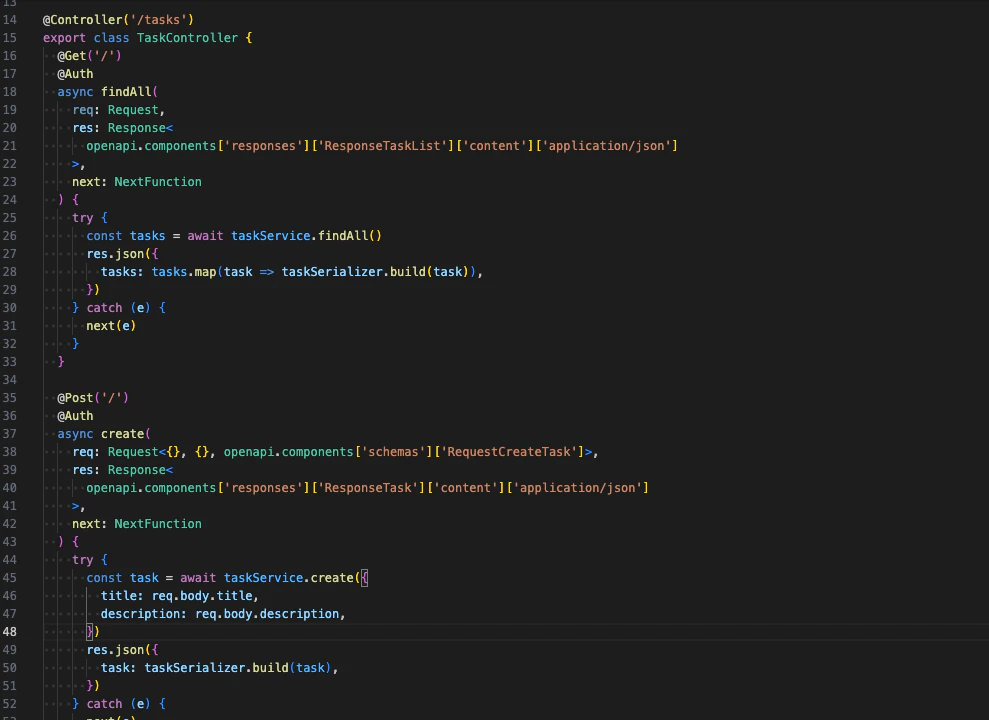
Task: Place cursor on the TaskController class name
Action: (187, 37)
